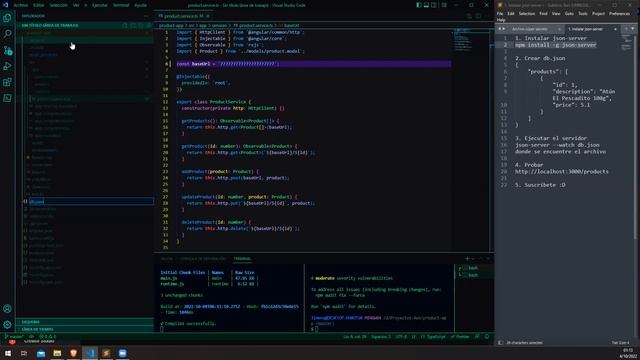Click the activity bar icon below Extensions
Image resolution: width=640 pixels, height=360 pixels.
7,98
